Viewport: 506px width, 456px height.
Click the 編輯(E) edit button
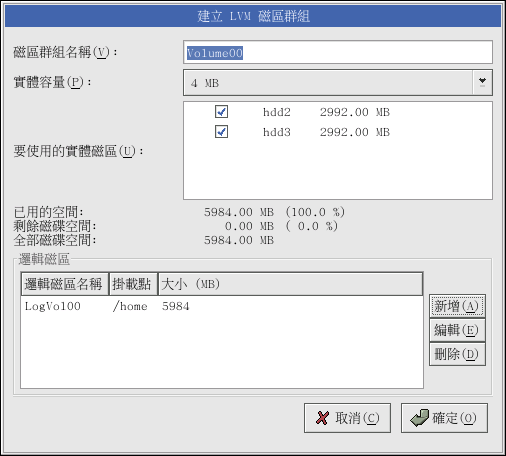tap(457, 330)
